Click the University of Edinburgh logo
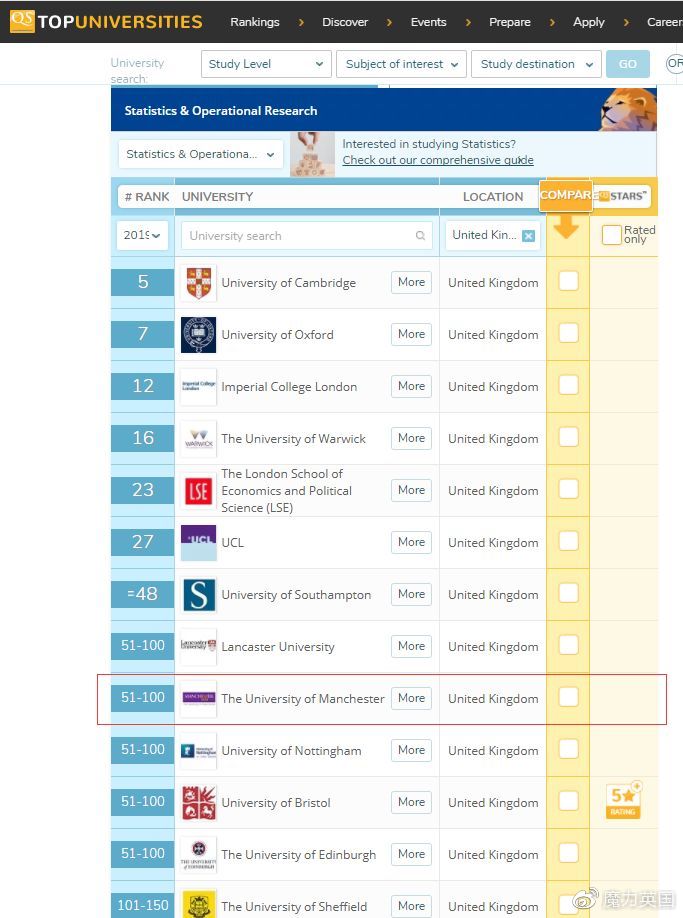Screen dimensions: 683x918 (x=198, y=855)
